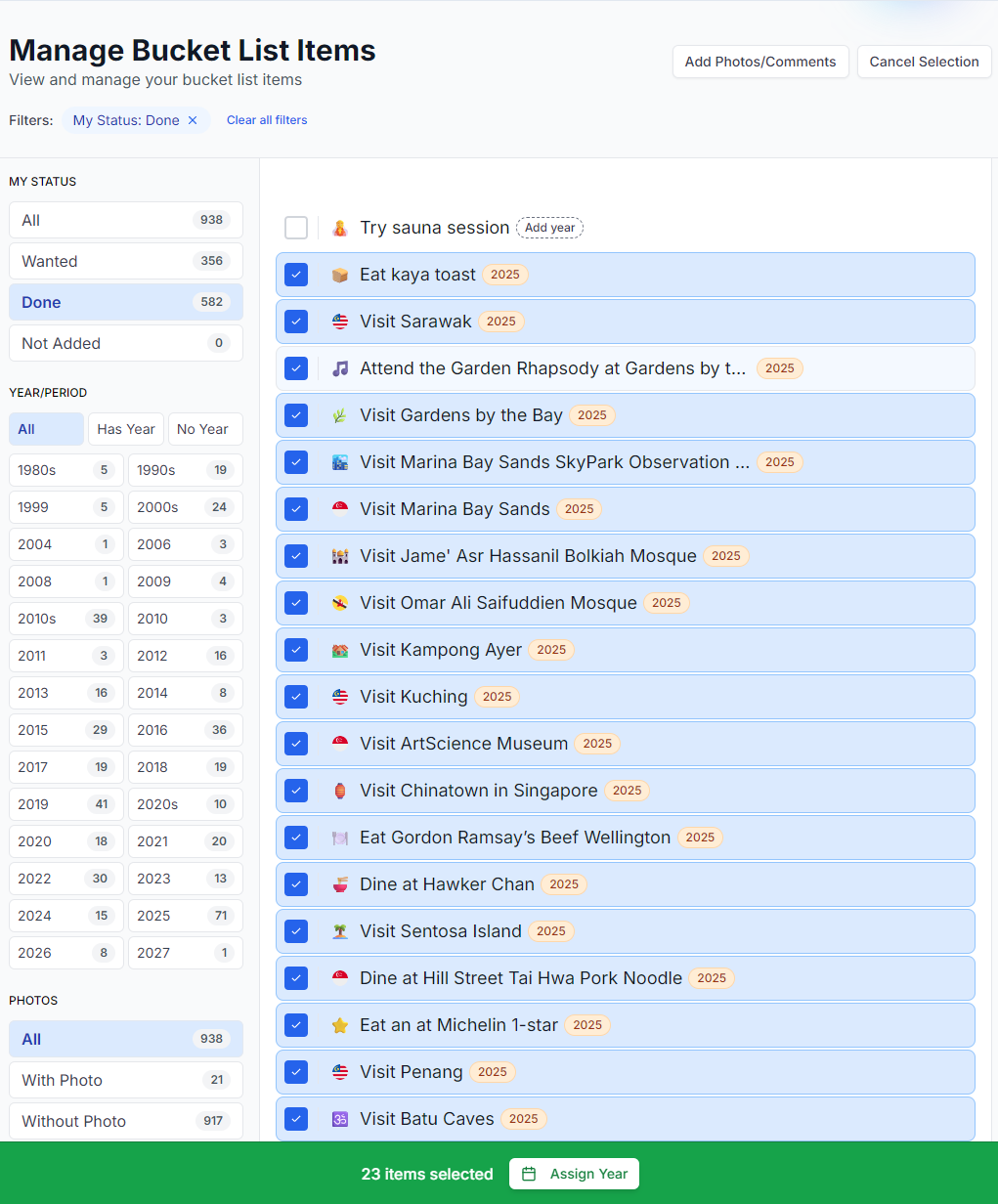Uncheck the Visit Batu Caves selection
Screen dimensions: 998x1204
coord(296,1118)
